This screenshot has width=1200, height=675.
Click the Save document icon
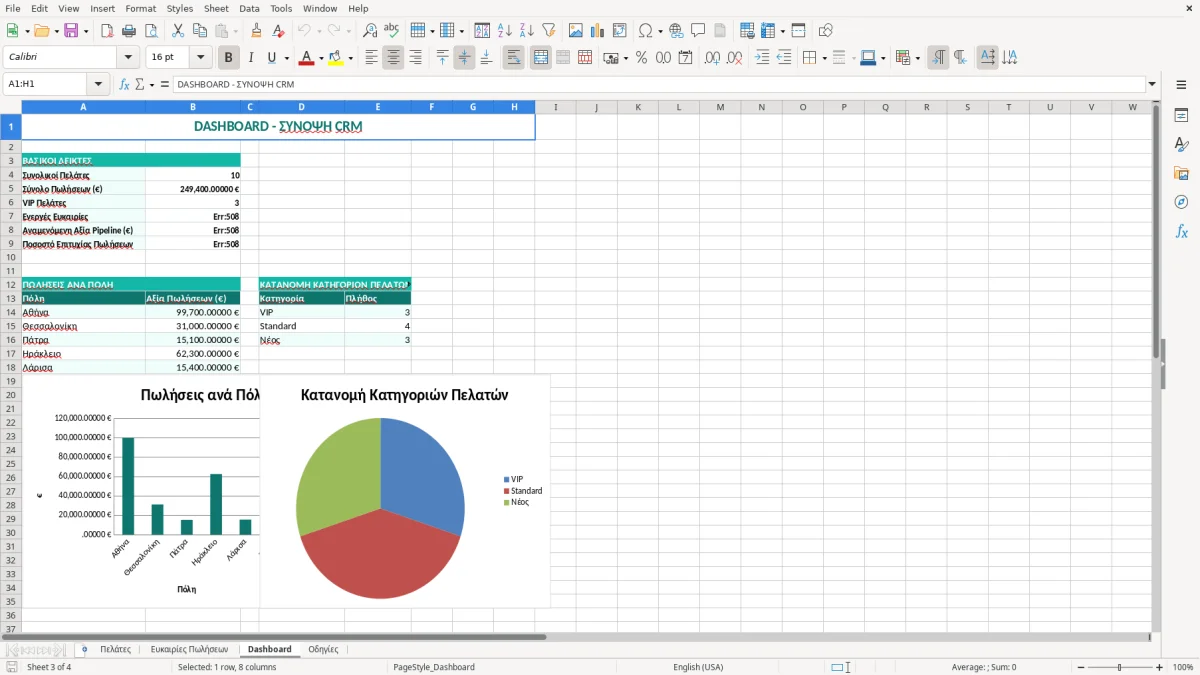point(71,31)
